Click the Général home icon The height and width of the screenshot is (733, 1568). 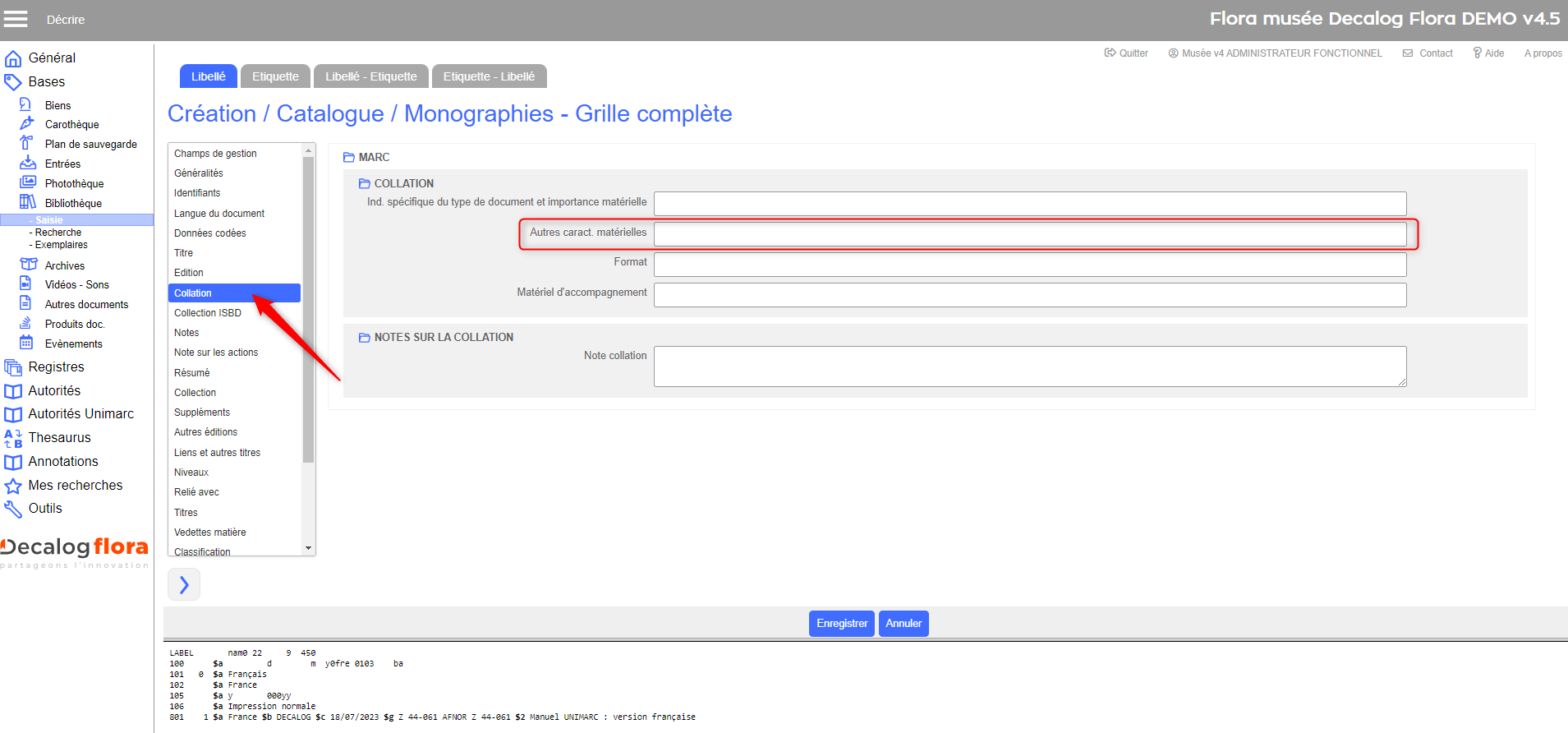click(x=13, y=58)
